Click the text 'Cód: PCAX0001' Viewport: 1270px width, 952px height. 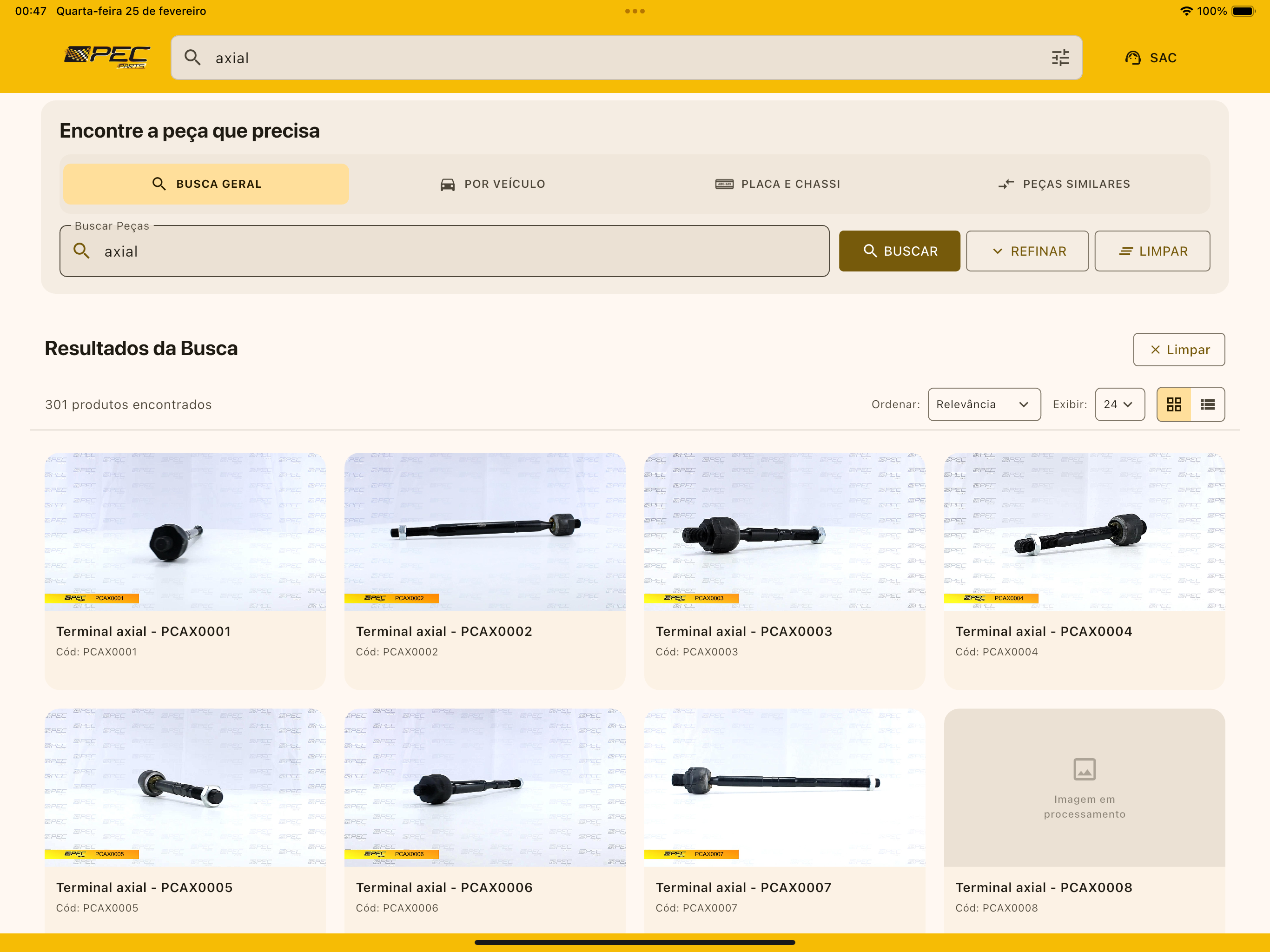click(x=96, y=652)
